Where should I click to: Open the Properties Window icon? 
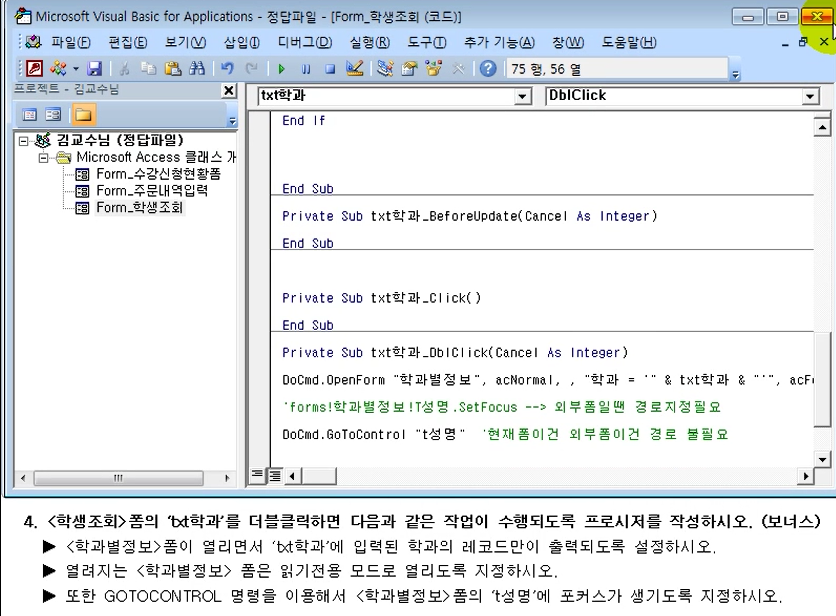coord(409,68)
